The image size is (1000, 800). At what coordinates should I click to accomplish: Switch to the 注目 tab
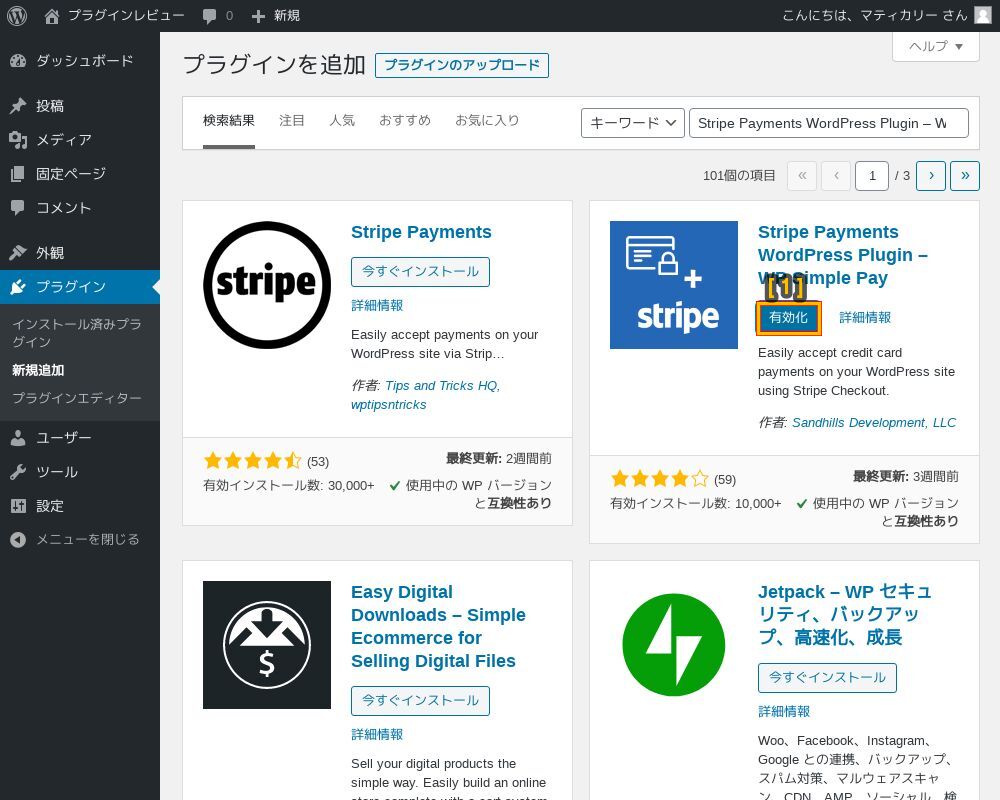click(x=291, y=121)
